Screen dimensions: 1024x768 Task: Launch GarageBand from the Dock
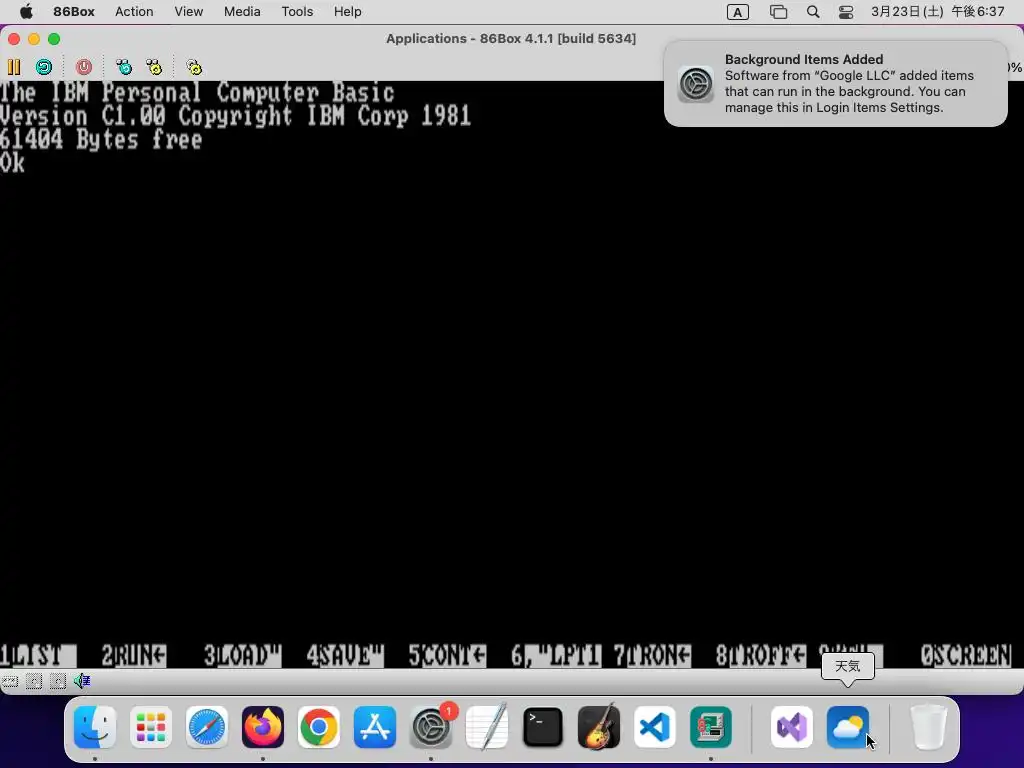[599, 727]
